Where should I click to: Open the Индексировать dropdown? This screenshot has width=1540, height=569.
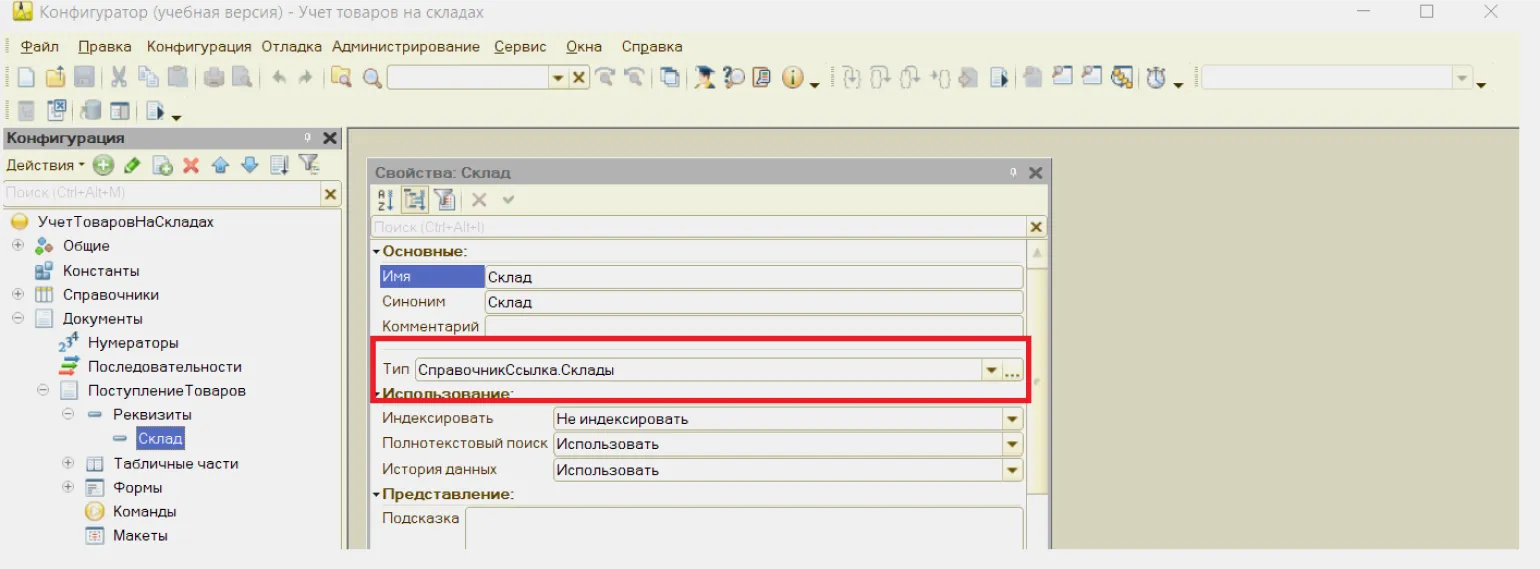(1013, 419)
